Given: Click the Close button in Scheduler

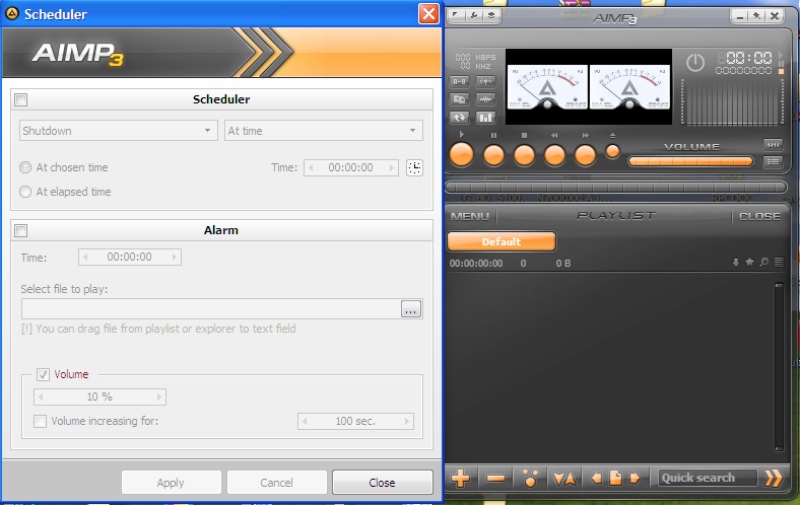Looking at the screenshot, I should pos(382,483).
